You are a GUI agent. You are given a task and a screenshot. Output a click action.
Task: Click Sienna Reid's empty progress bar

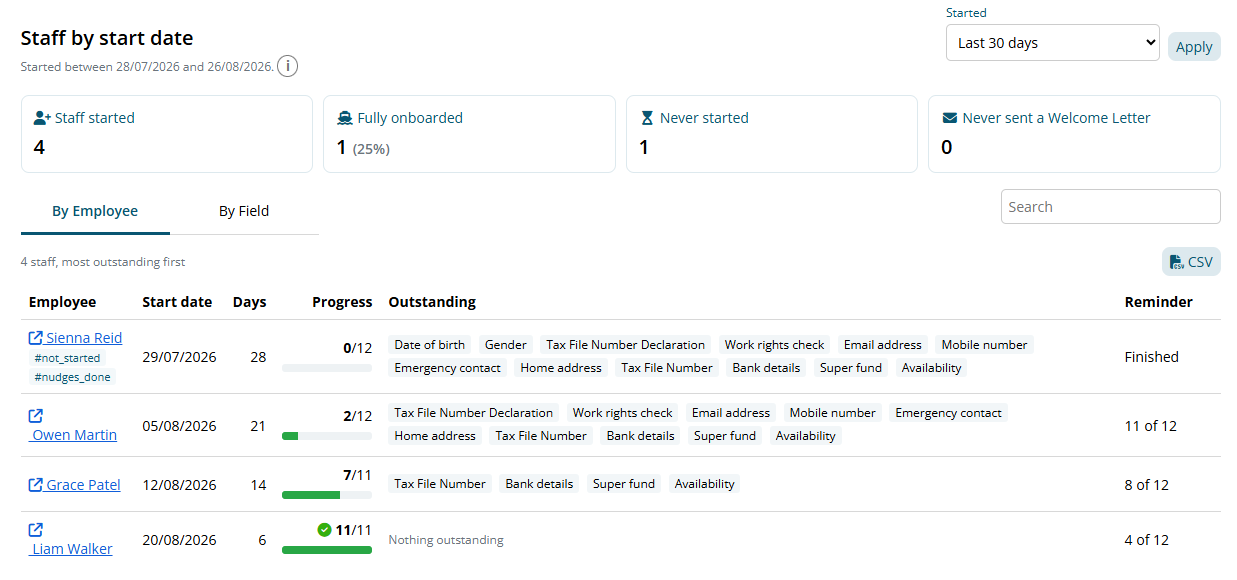point(327,368)
